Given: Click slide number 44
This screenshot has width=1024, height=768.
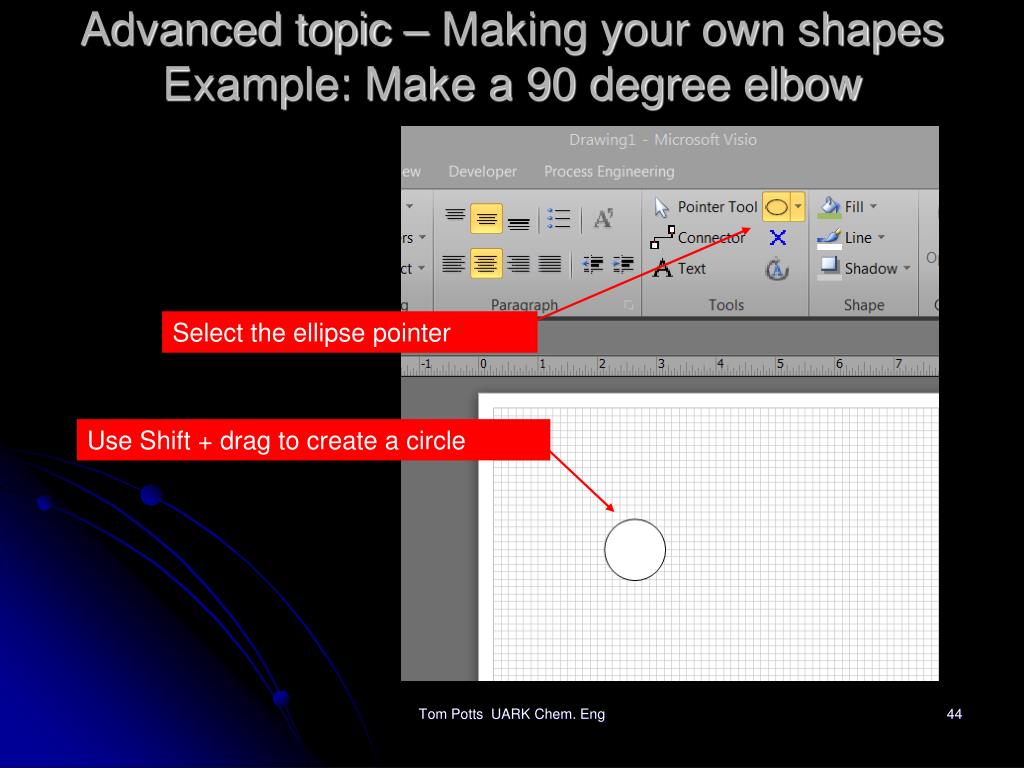Looking at the screenshot, I should [x=954, y=714].
